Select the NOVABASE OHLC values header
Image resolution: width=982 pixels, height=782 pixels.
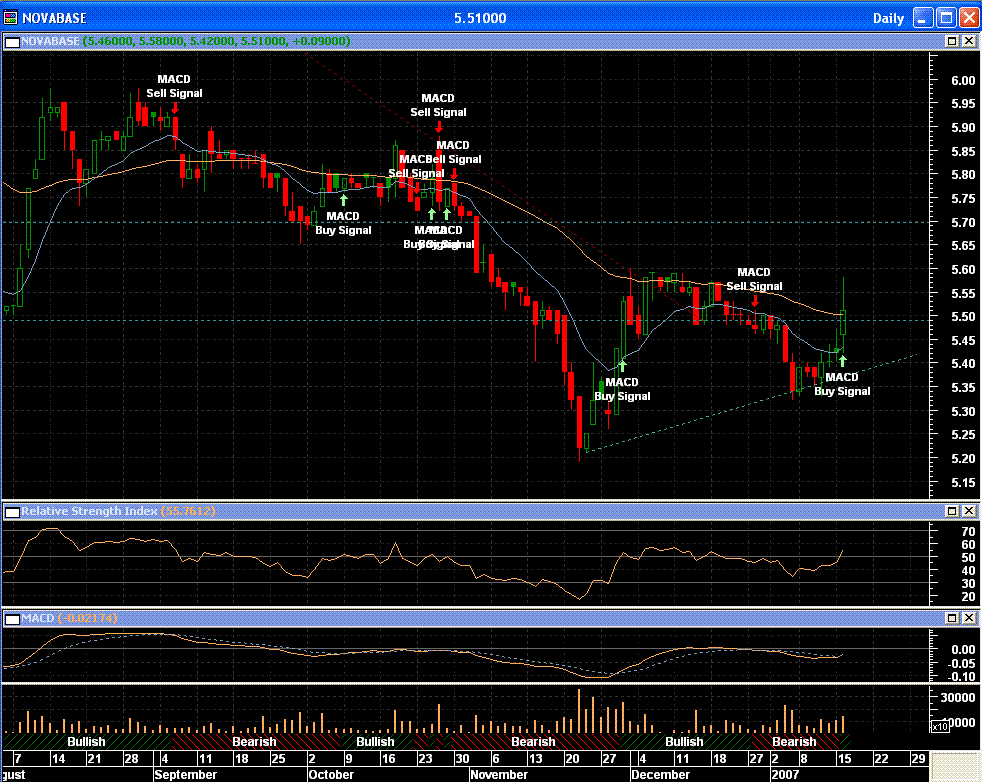(216, 41)
